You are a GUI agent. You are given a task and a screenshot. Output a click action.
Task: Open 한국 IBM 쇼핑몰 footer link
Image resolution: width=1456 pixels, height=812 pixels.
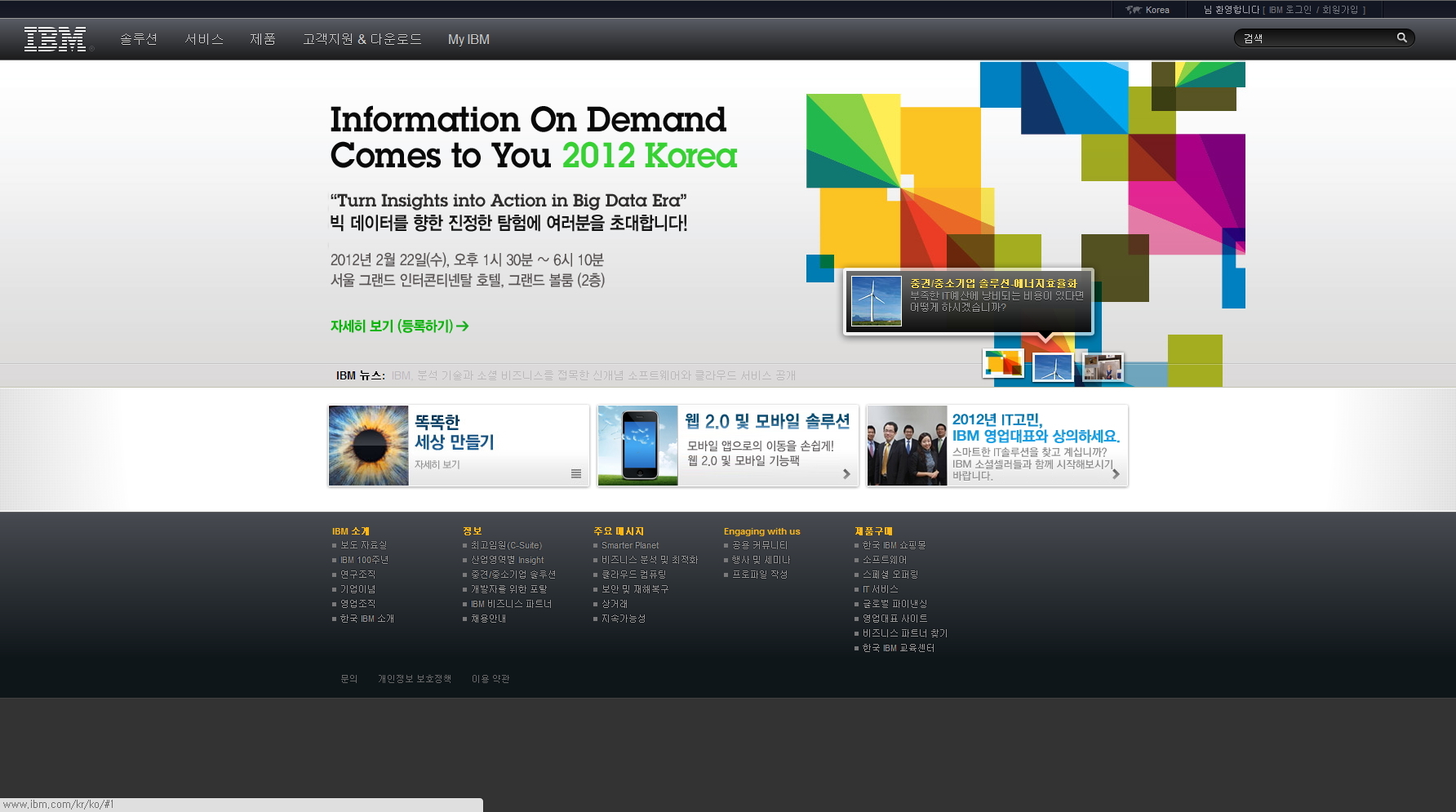pyautogui.click(x=894, y=545)
